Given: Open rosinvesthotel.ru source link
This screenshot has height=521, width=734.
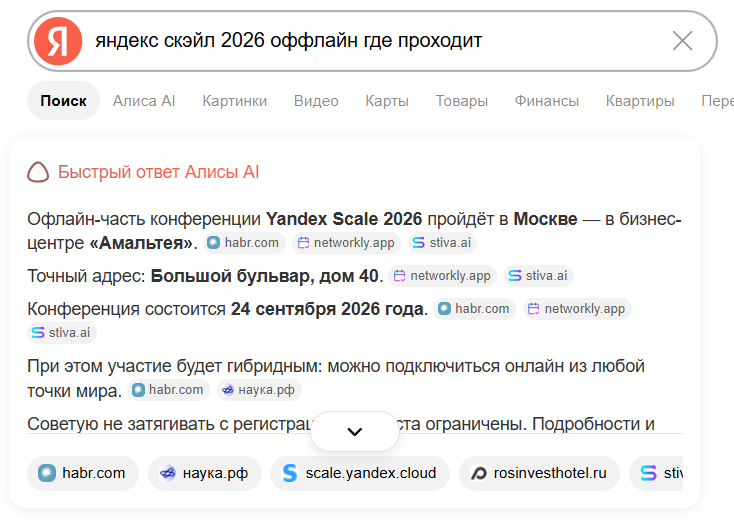Looking at the screenshot, I should 539,473.
